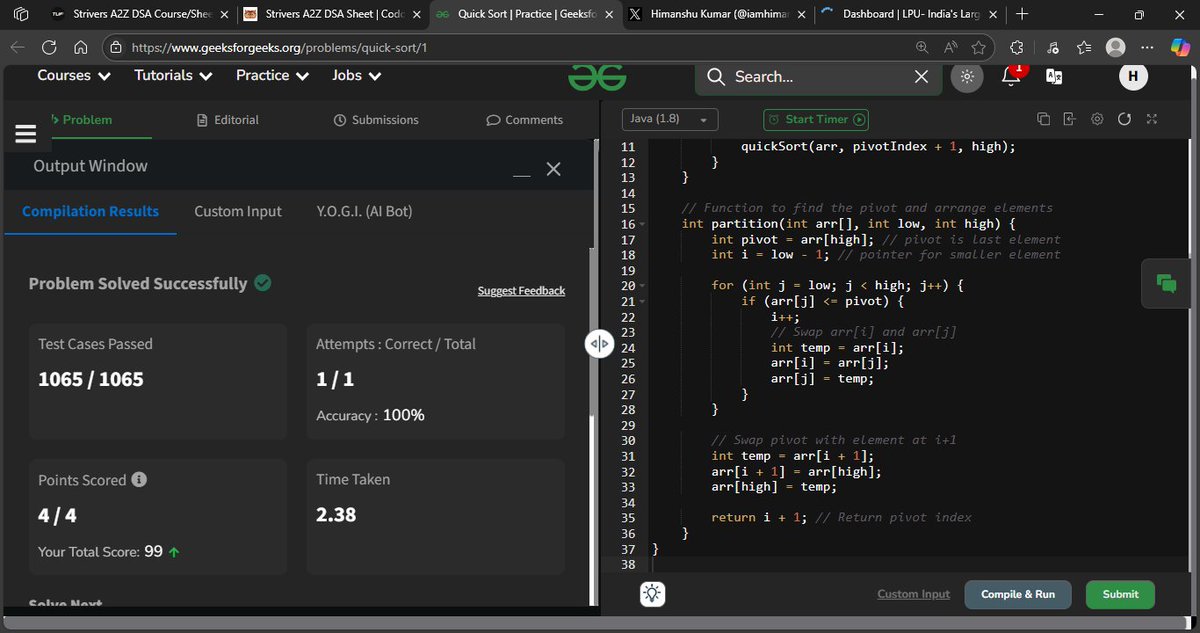Expand the Jobs dropdown menu

coord(355,75)
